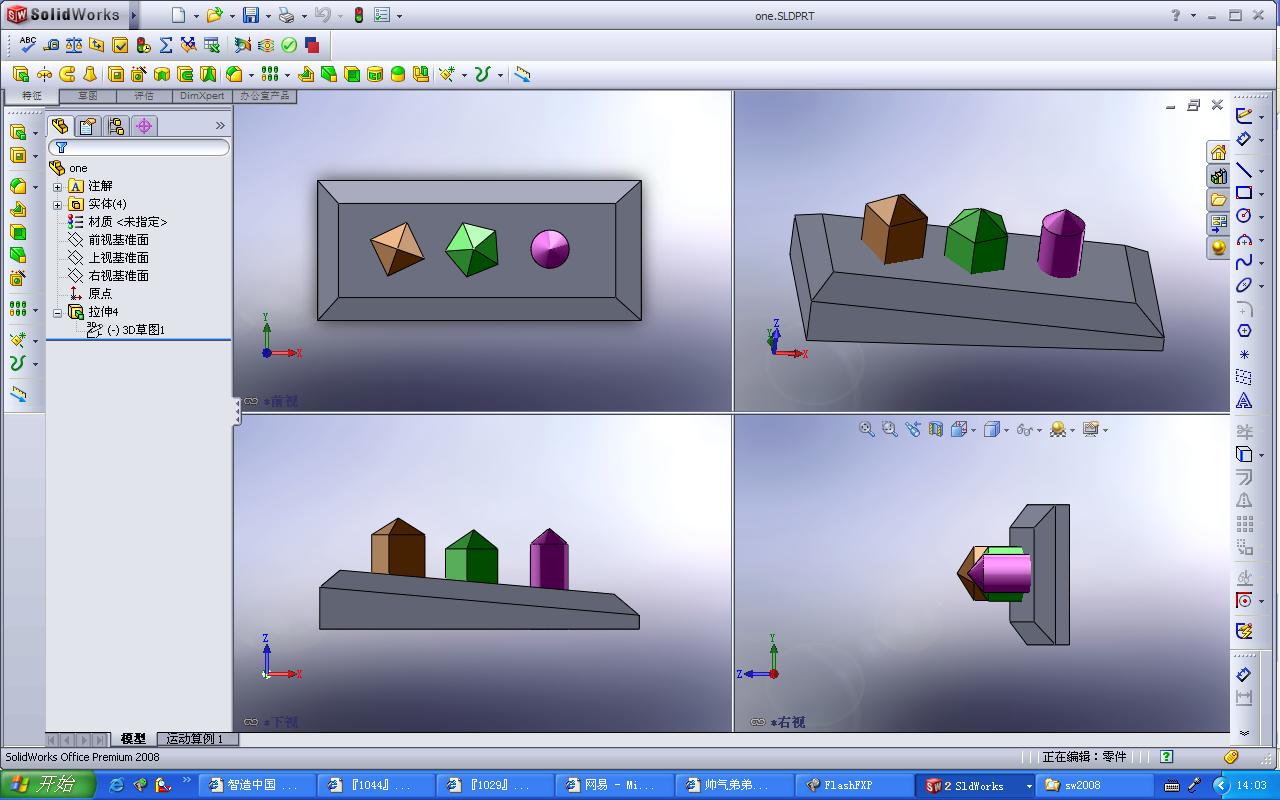This screenshot has width=1280, height=800.
Task: Switch to the 草图 tab
Action: point(88,96)
